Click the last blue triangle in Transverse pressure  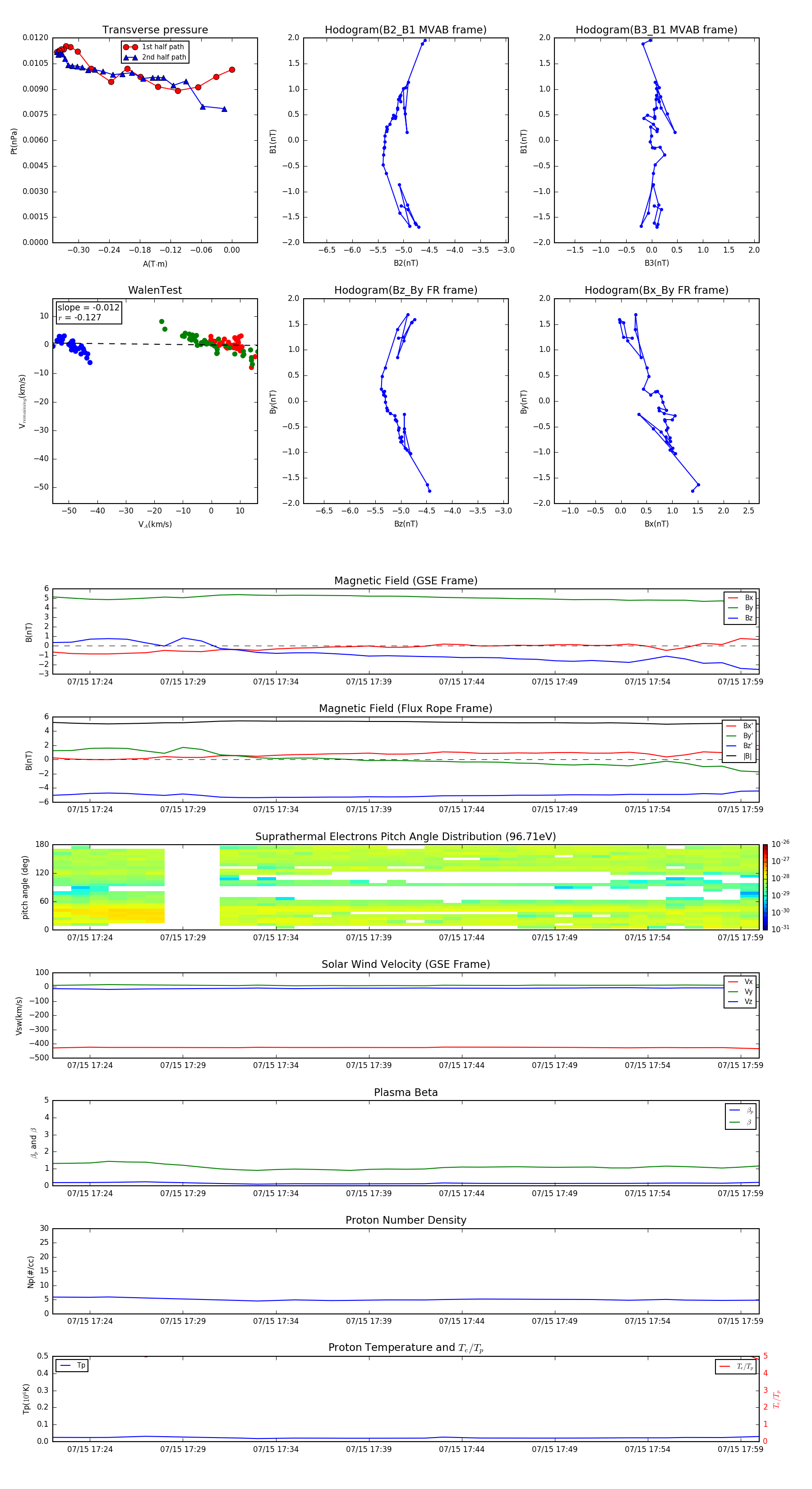[224, 109]
